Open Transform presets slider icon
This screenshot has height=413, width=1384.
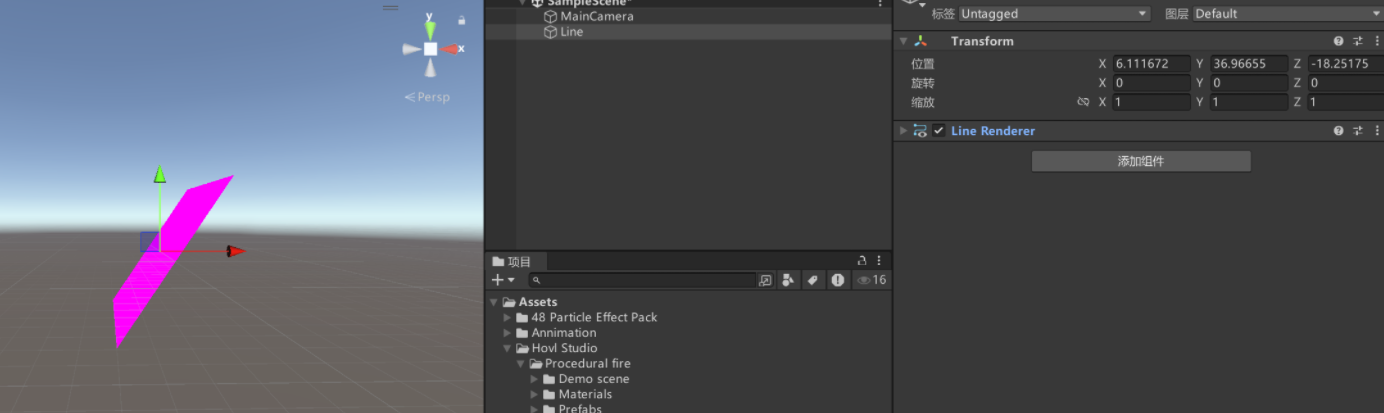pyautogui.click(x=1358, y=41)
